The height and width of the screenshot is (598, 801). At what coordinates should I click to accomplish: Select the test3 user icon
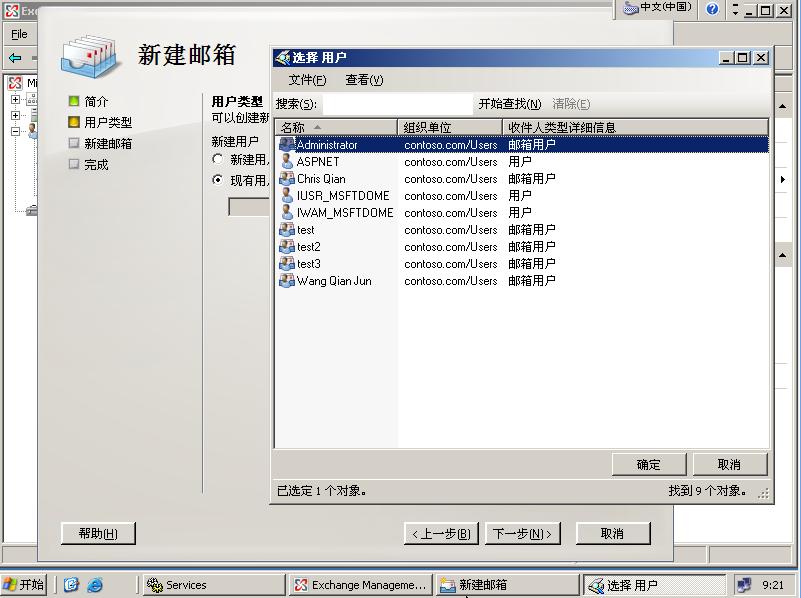point(287,264)
